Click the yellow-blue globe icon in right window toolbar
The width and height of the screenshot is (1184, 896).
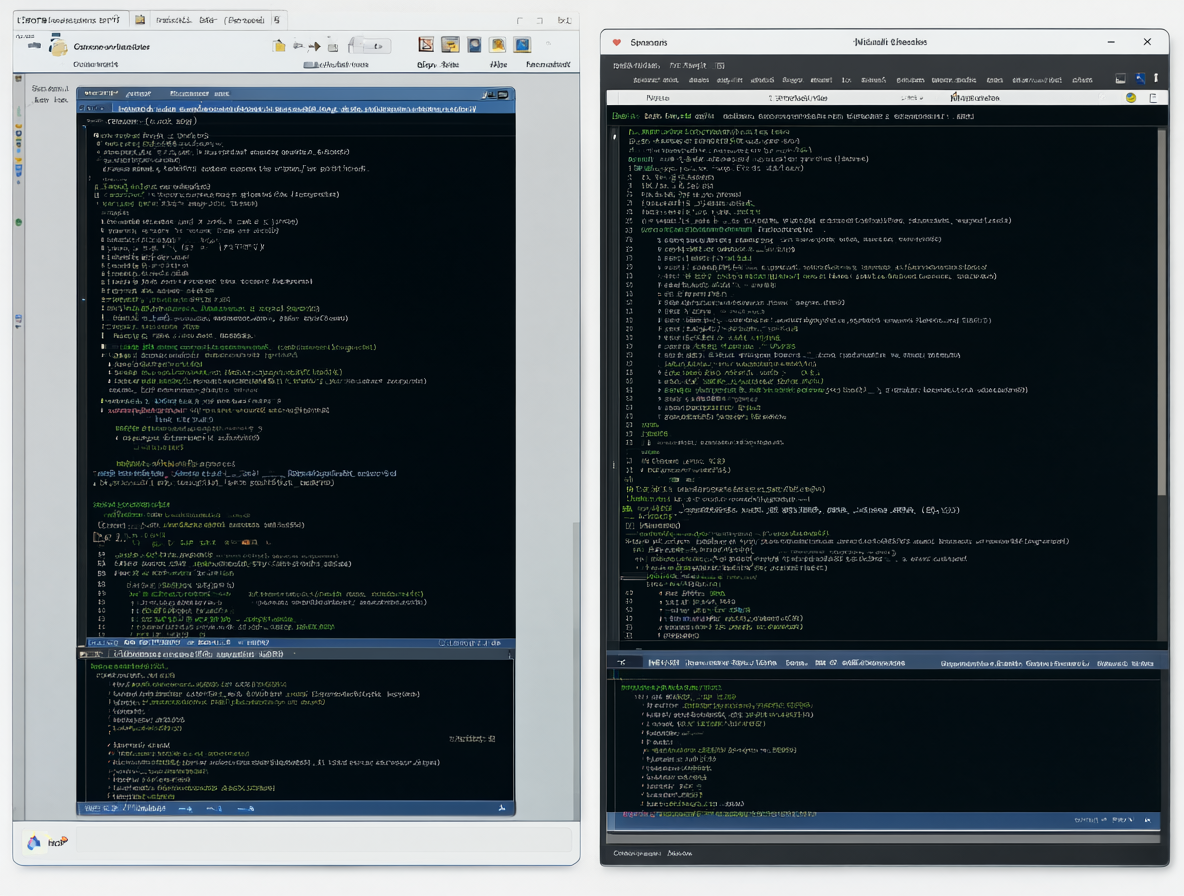point(1131,97)
